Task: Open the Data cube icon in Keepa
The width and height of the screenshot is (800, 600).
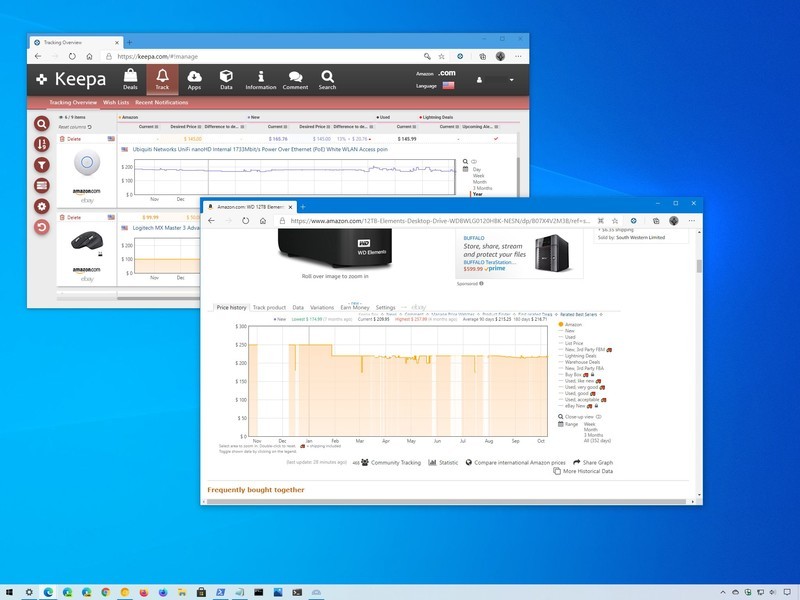Action: [226, 79]
